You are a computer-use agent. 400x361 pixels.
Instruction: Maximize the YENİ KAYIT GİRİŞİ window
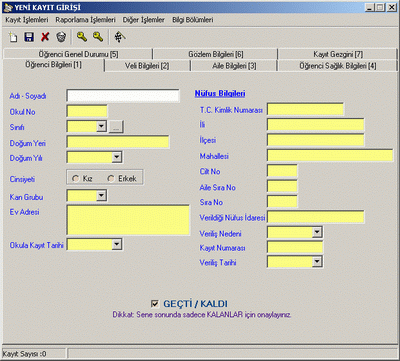click(379, 7)
